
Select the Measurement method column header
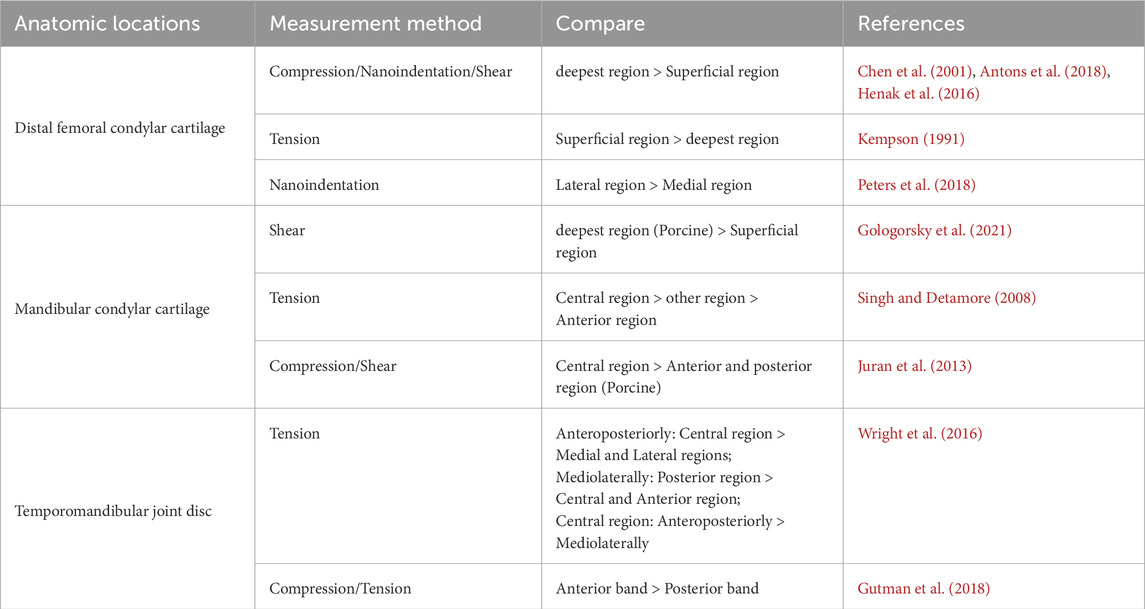coord(376,23)
